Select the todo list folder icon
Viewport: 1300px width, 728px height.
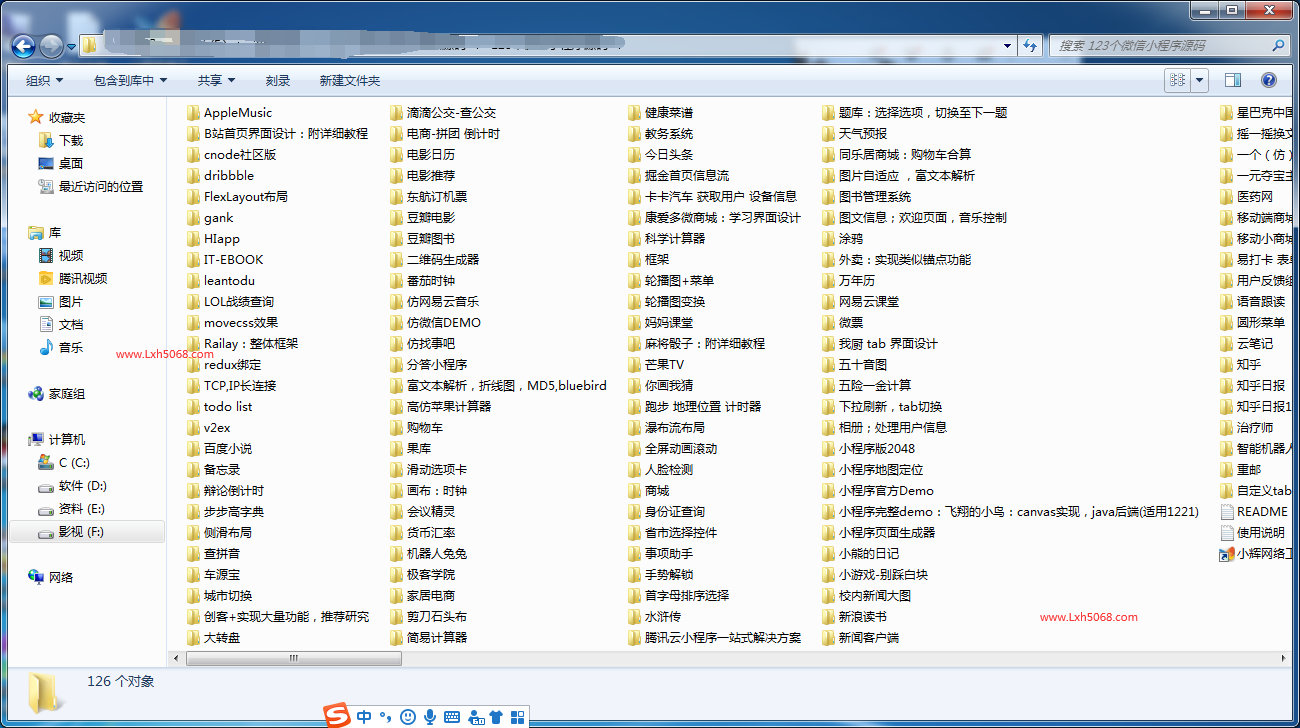coord(194,406)
